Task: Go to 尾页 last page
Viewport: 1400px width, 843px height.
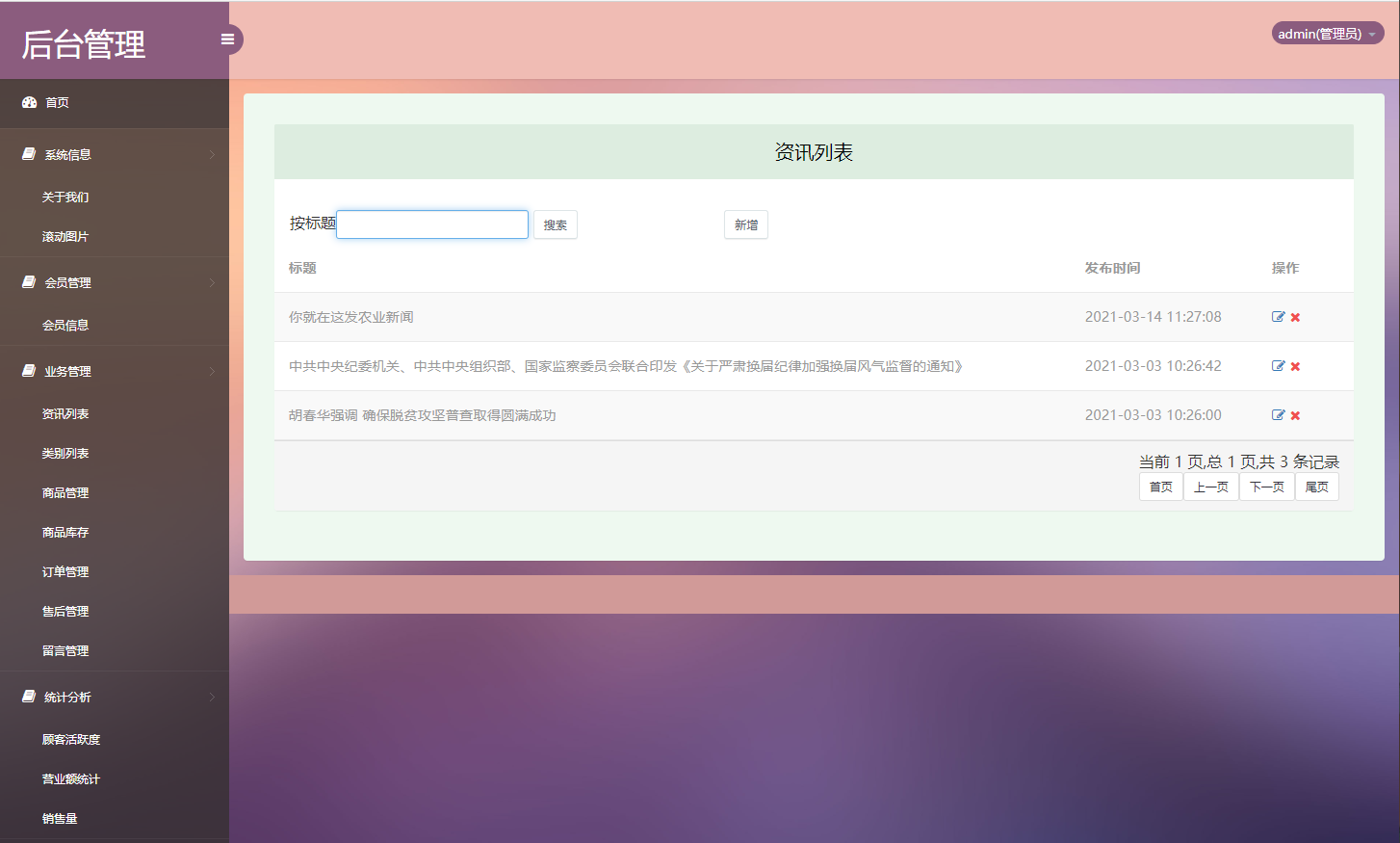Action: coord(1316,487)
